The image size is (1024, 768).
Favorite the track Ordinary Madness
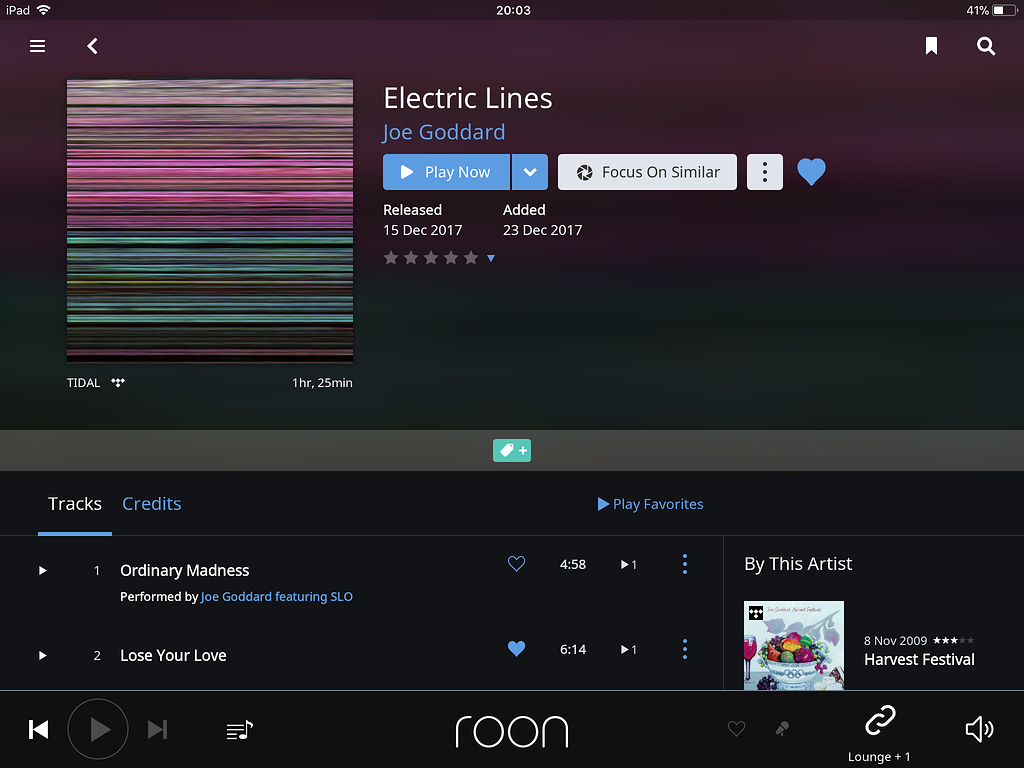[516, 564]
